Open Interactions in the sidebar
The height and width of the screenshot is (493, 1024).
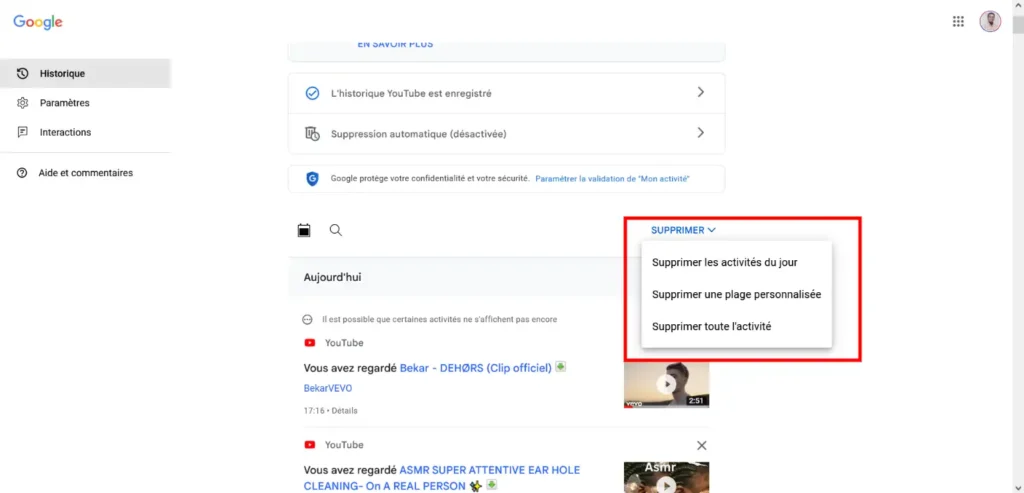coord(86,132)
